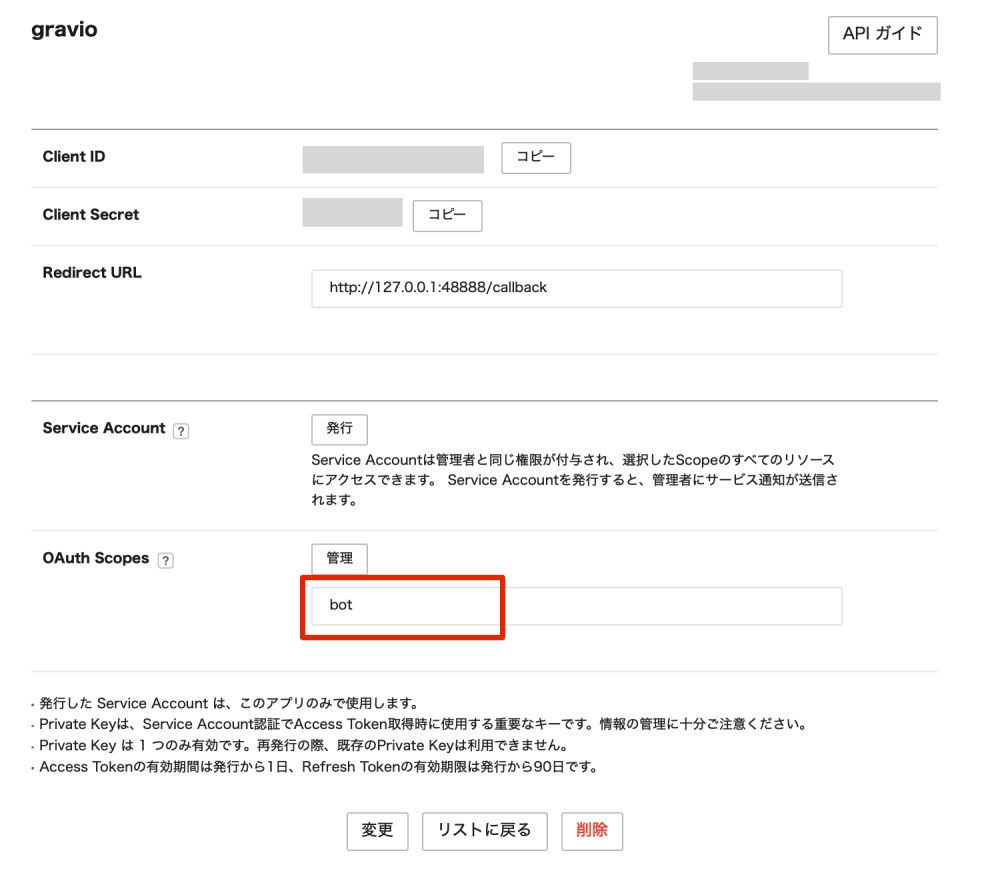This screenshot has width=1000, height=887.
Task: Issue a Service Account via 発行
Action: (x=339, y=429)
